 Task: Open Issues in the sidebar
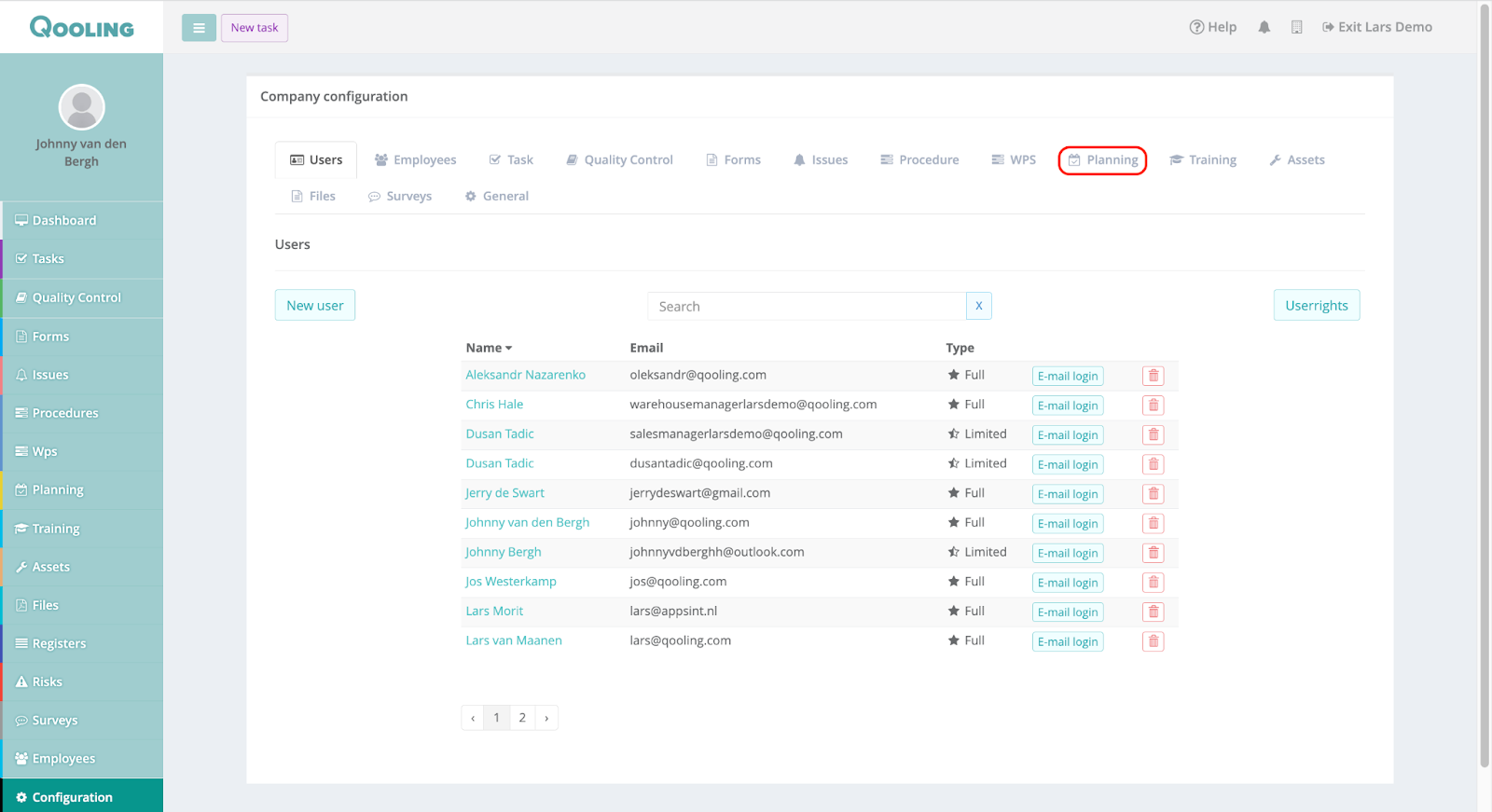pos(82,375)
